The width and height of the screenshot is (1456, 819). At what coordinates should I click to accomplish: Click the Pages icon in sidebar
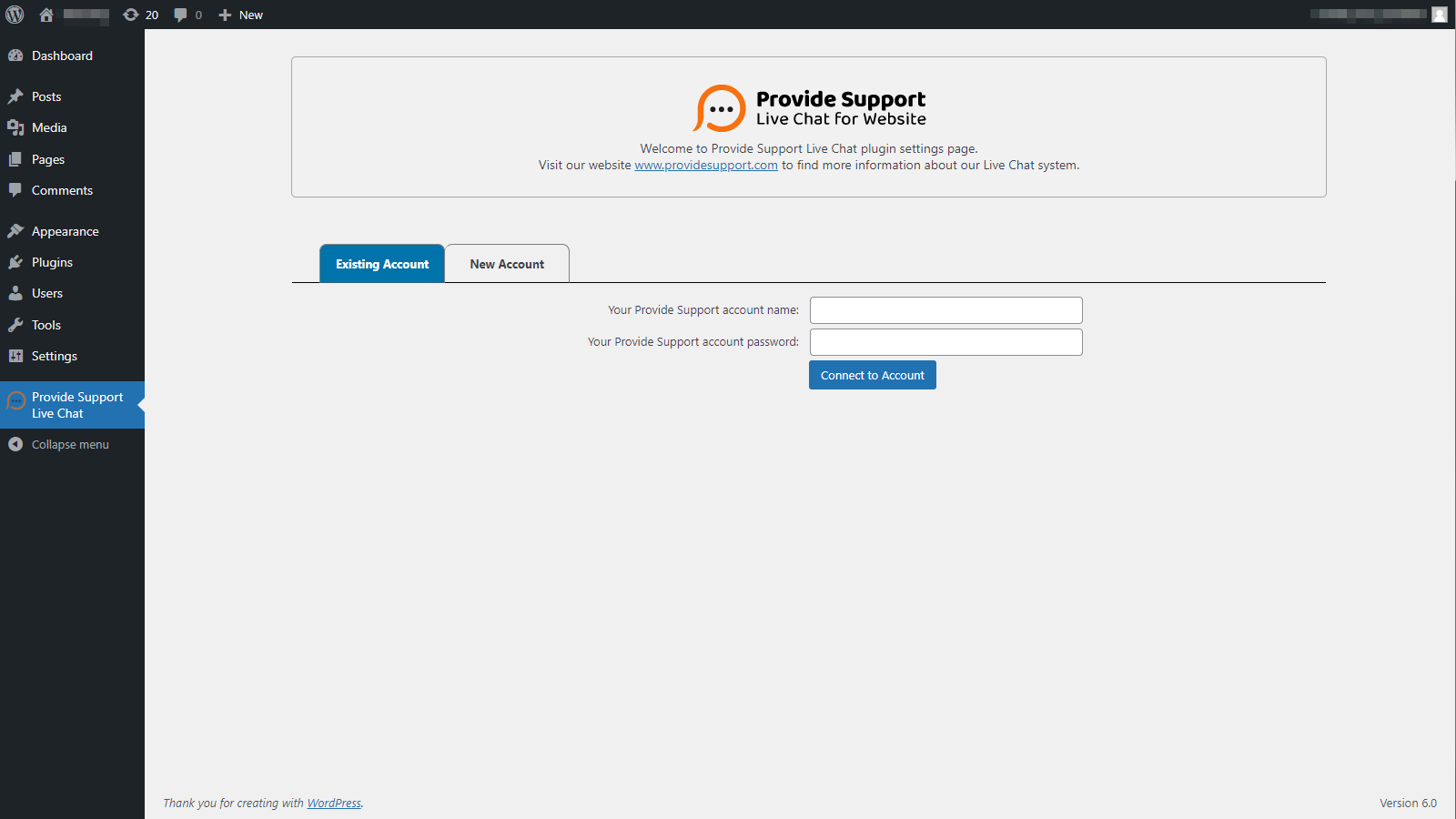15,159
